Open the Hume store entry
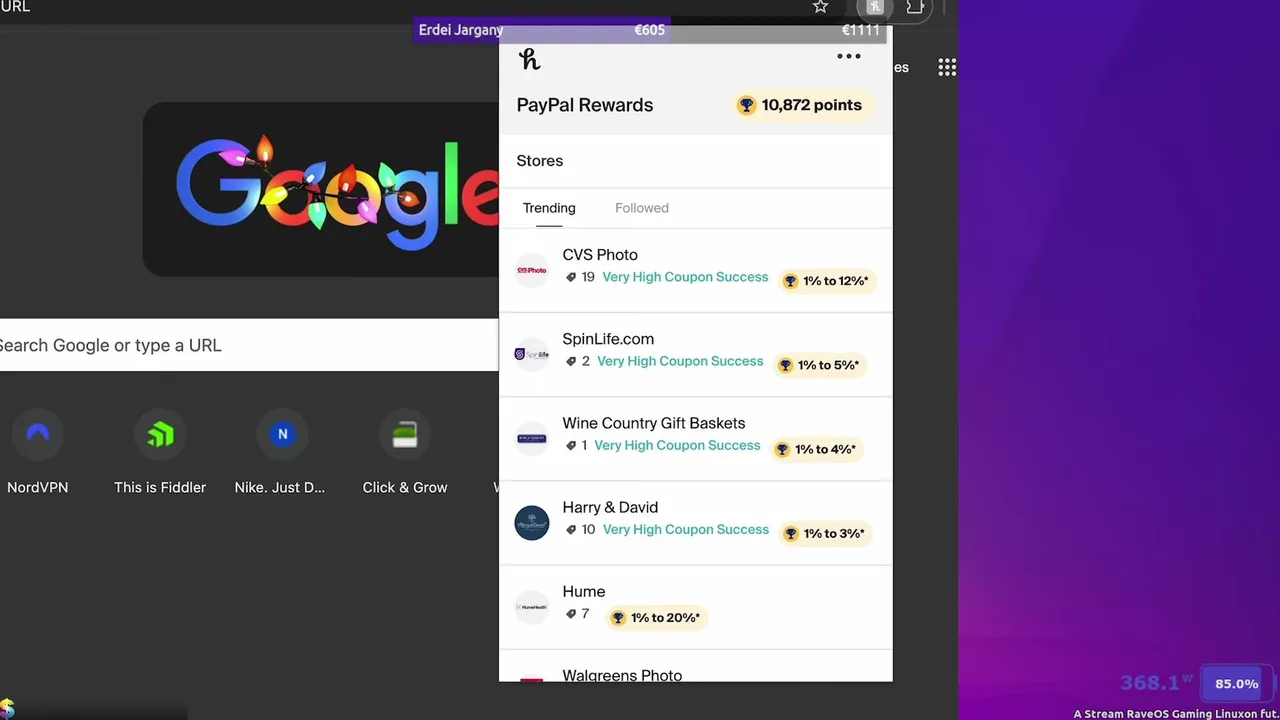Screen dimensions: 1280x720 click(x=696, y=606)
